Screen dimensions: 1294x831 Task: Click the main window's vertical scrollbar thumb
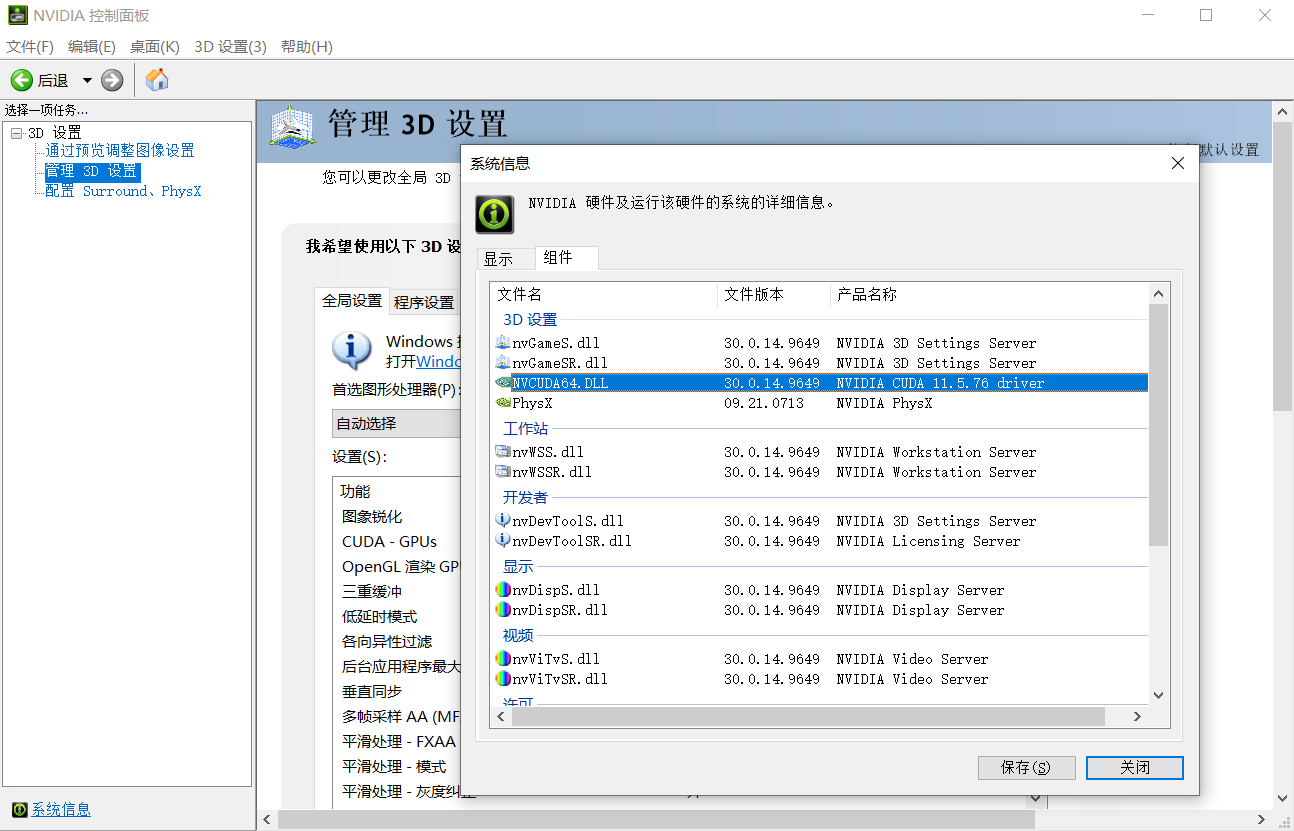(1283, 266)
